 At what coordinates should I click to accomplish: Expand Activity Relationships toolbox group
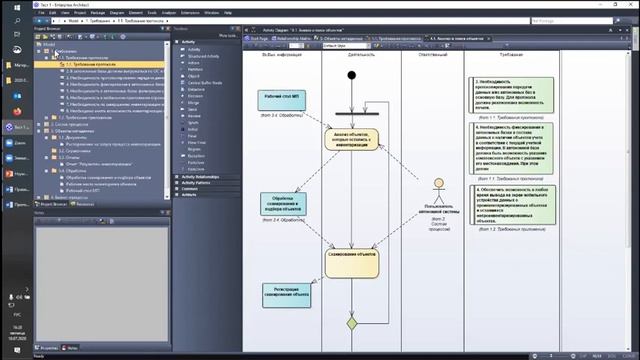click(177, 177)
